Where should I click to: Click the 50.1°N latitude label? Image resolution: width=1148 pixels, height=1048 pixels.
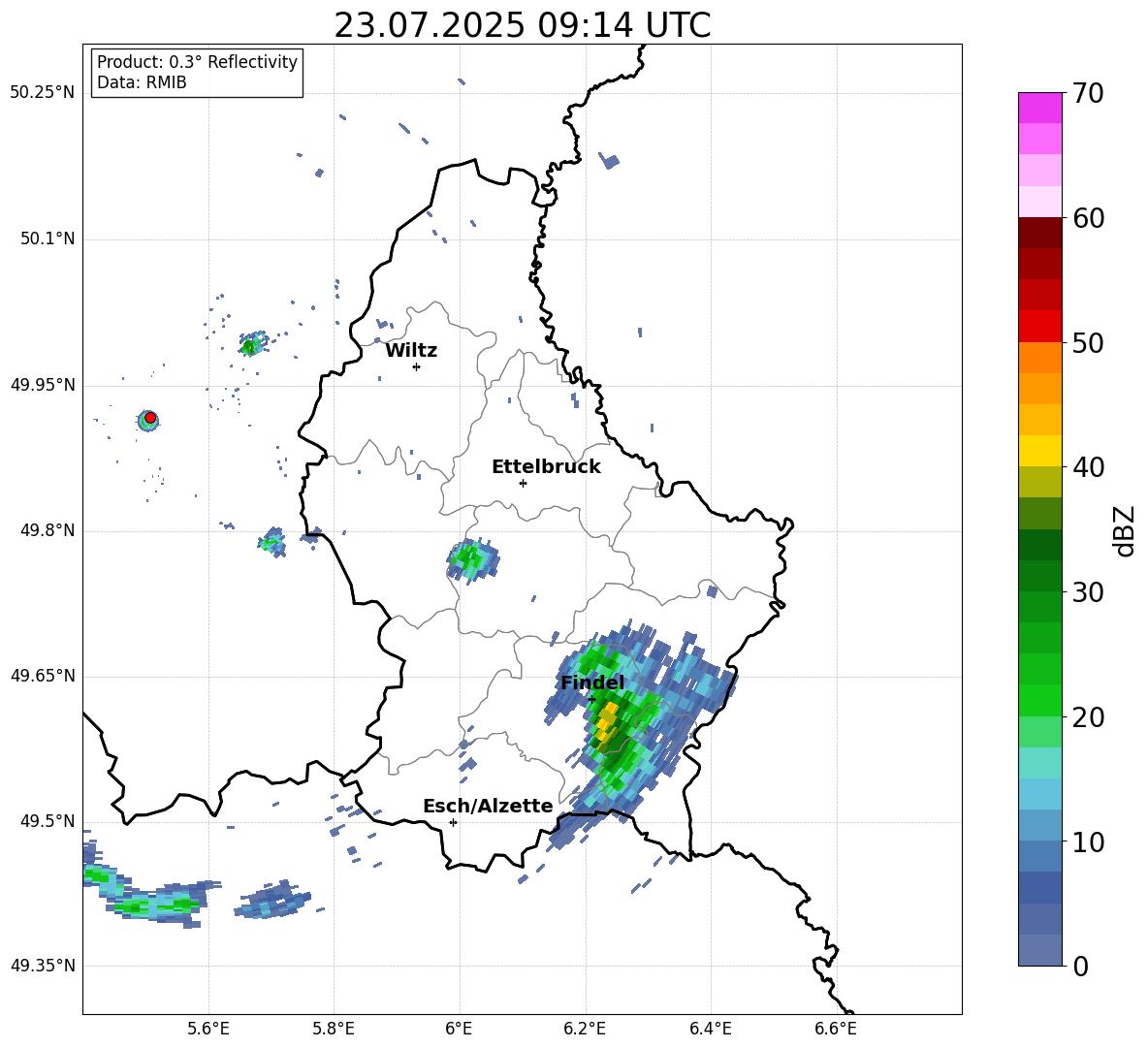coord(48,239)
